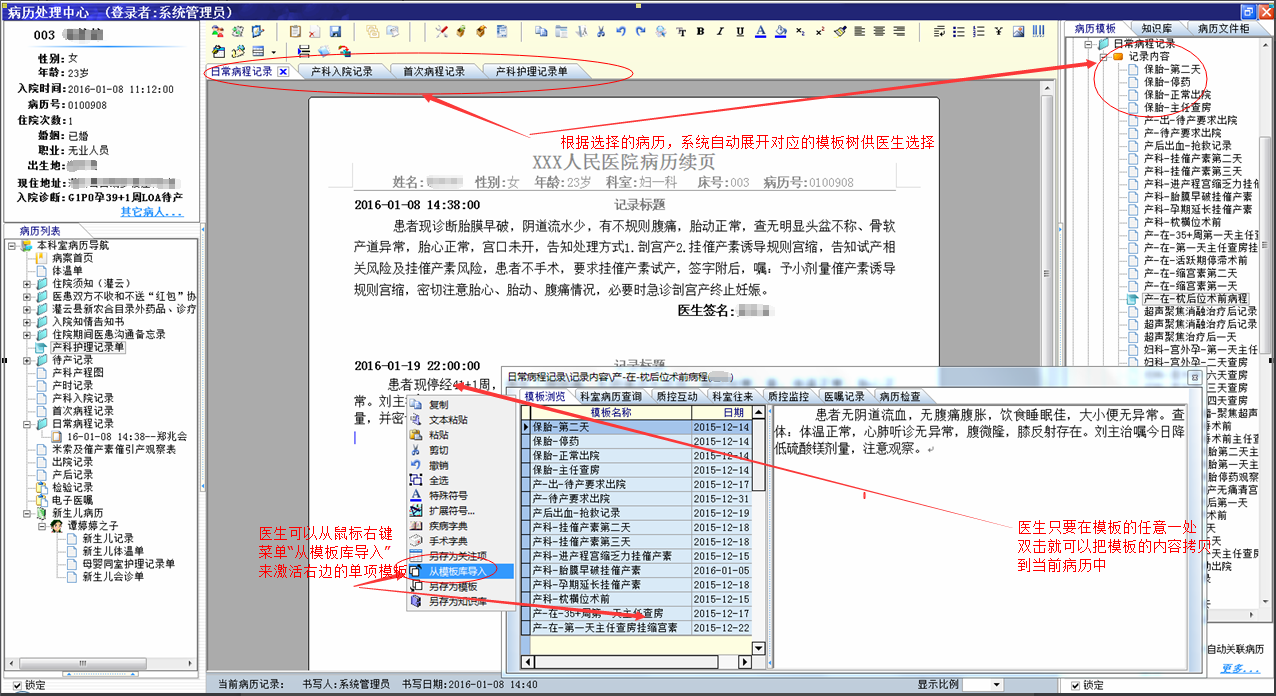
Task: Click the two-people patients icon
Action: click(x=218, y=31)
